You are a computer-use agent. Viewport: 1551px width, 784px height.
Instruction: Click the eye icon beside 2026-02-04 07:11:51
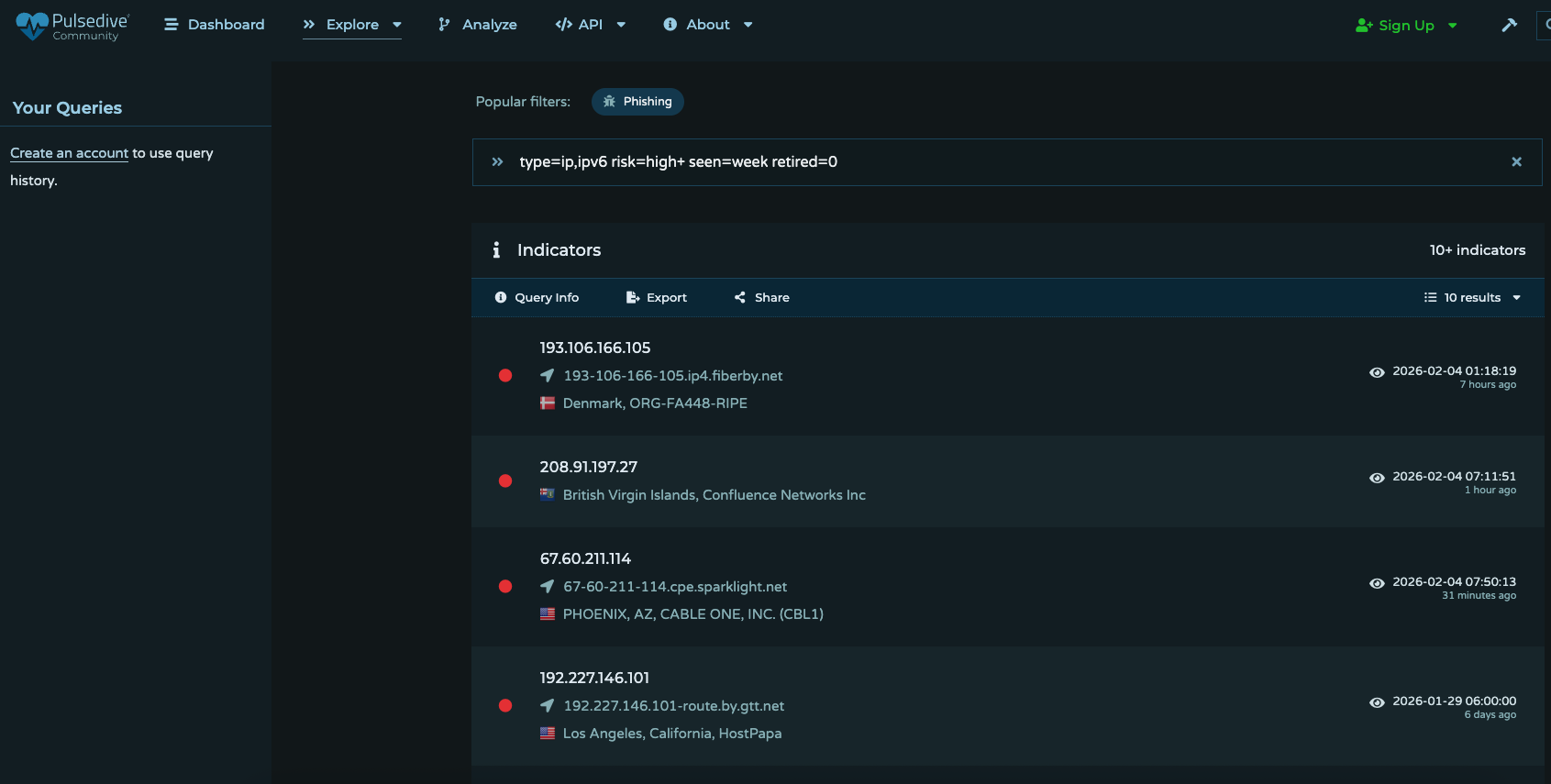click(1377, 478)
